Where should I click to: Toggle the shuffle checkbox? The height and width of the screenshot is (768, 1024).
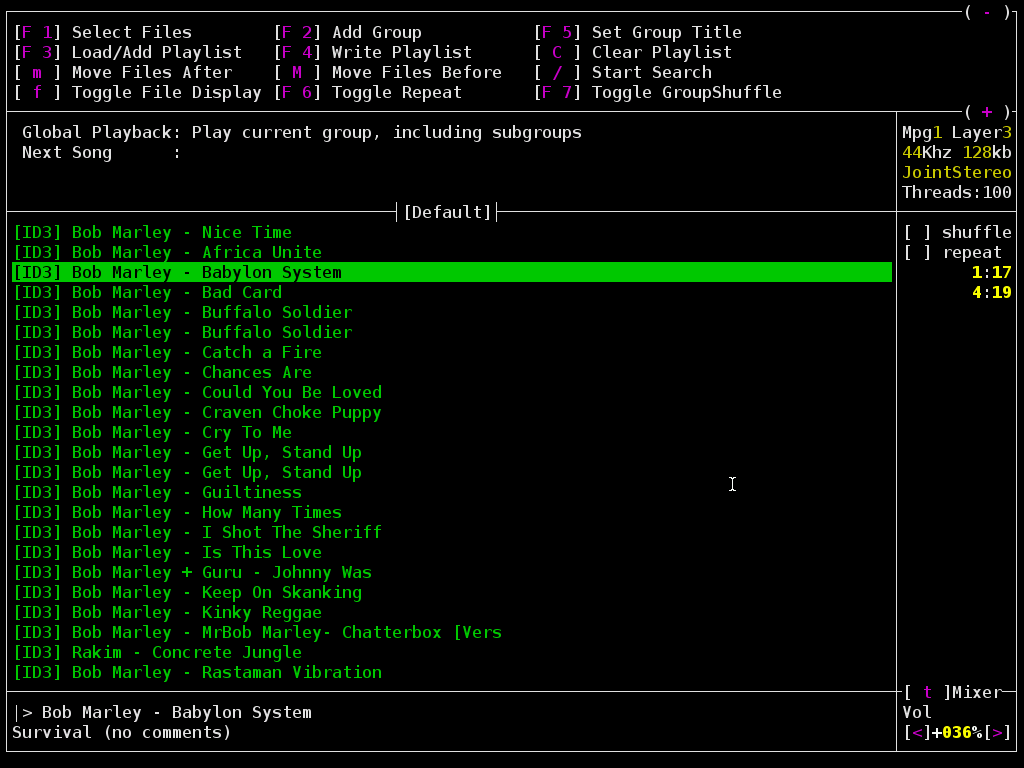tap(917, 232)
